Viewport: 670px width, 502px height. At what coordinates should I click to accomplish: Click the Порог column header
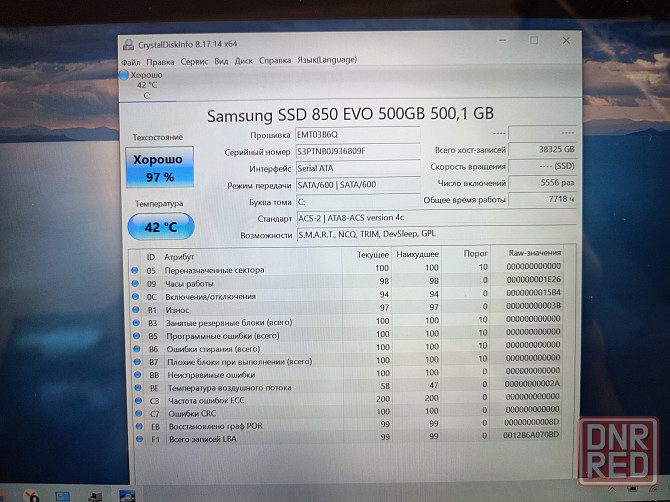tap(476, 253)
